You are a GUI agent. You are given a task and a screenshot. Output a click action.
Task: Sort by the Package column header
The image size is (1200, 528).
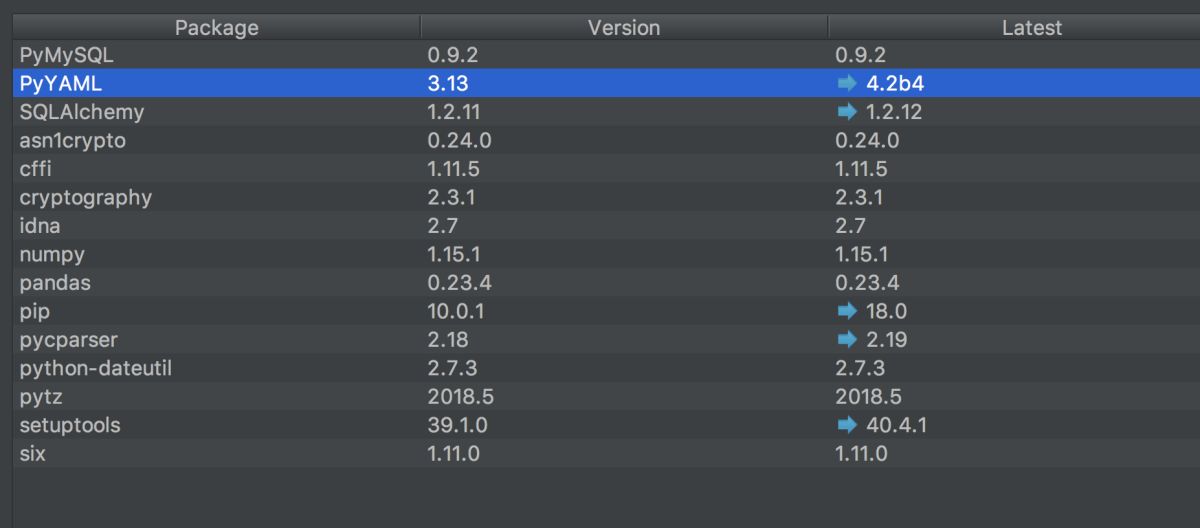point(216,28)
